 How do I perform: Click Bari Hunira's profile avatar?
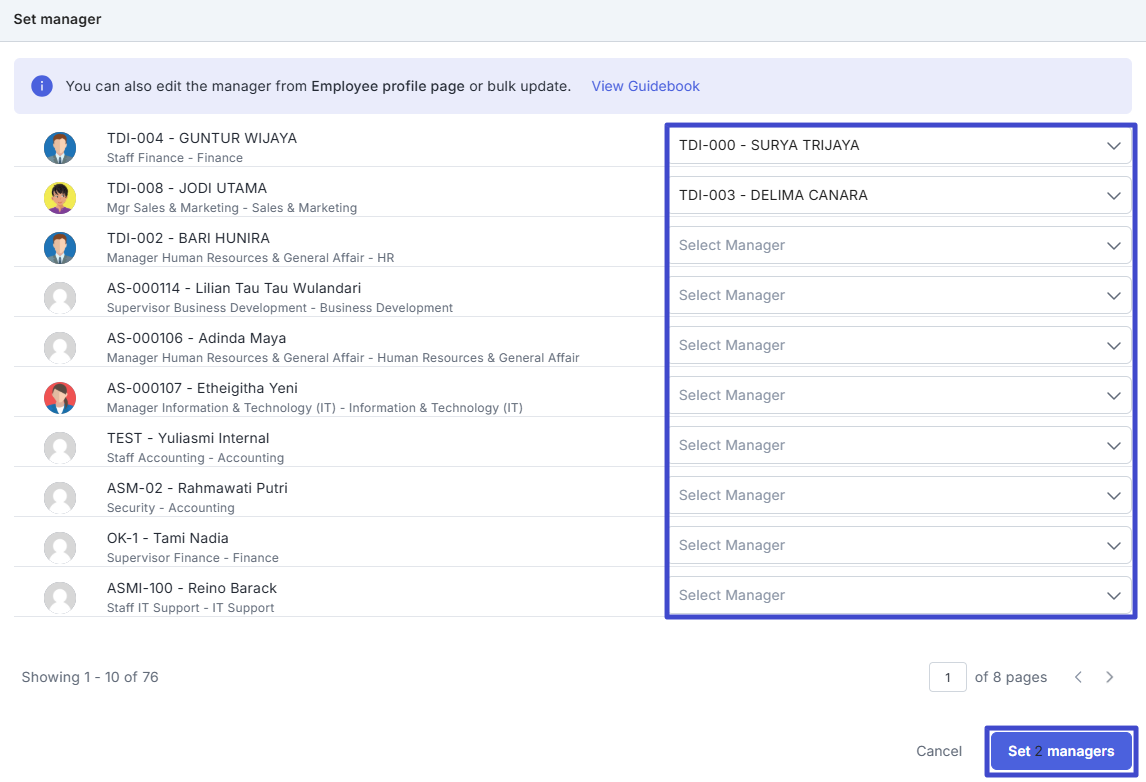point(60,248)
